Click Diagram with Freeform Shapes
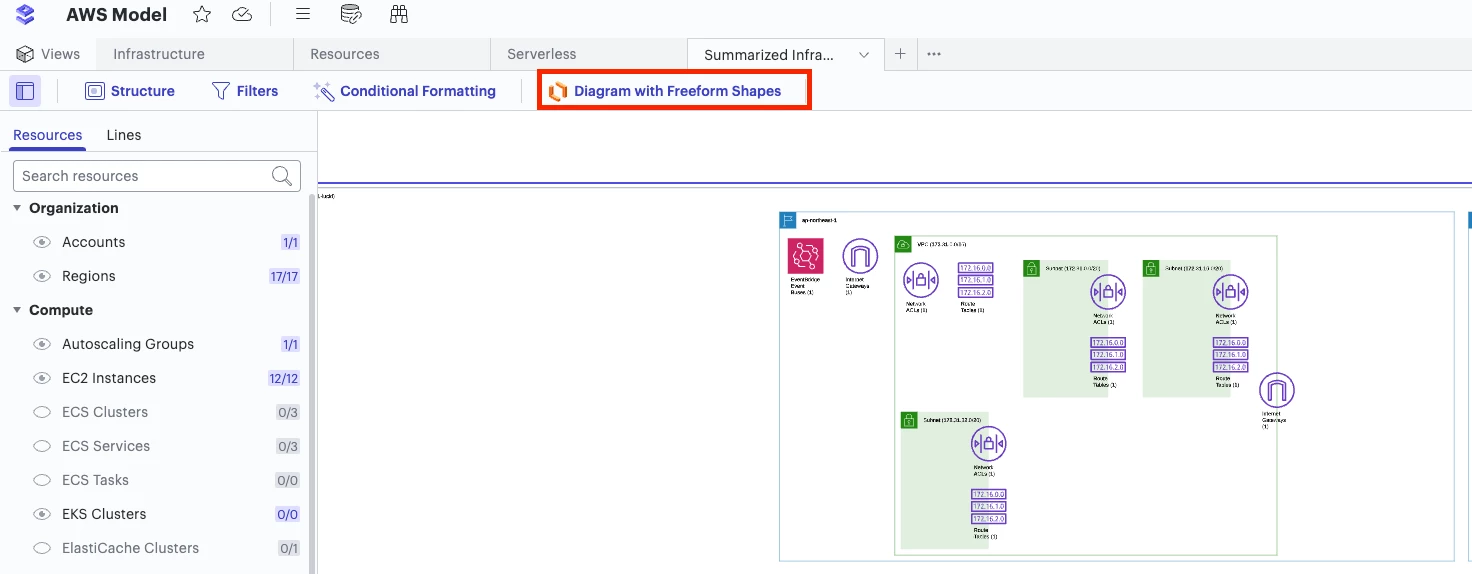The width and height of the screenshot is (1472, 574). coord(665,91)
